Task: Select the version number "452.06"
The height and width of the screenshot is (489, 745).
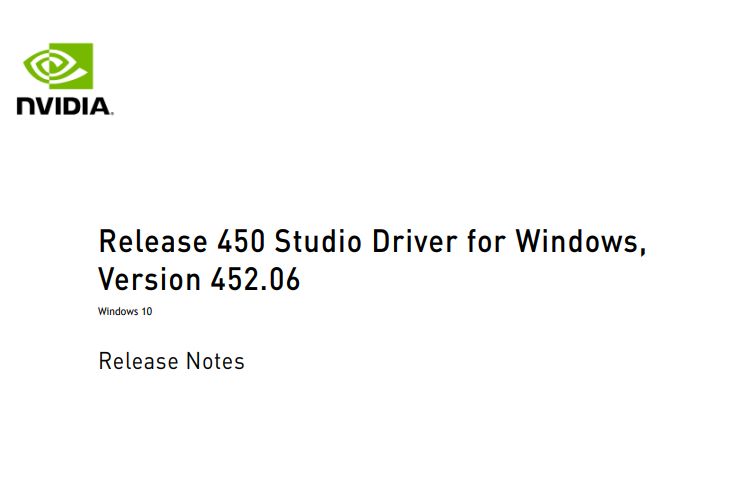Action: point(256,279)
